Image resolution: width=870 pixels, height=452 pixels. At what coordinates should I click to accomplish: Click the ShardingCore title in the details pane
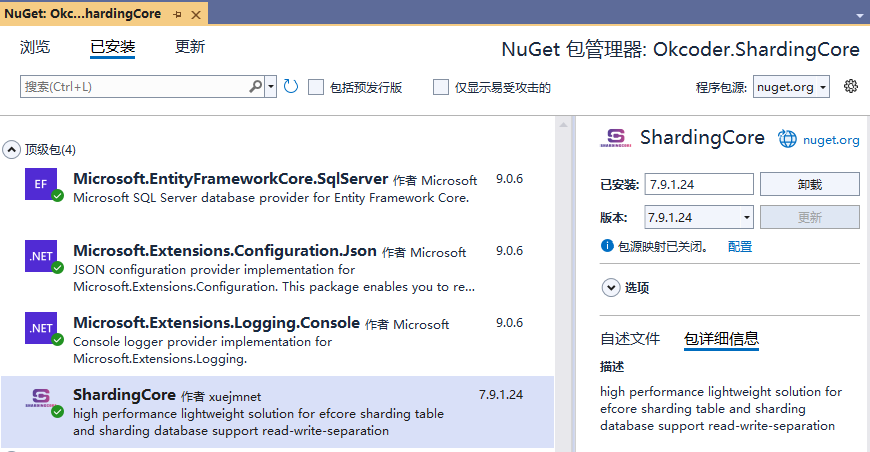[702, 138]
